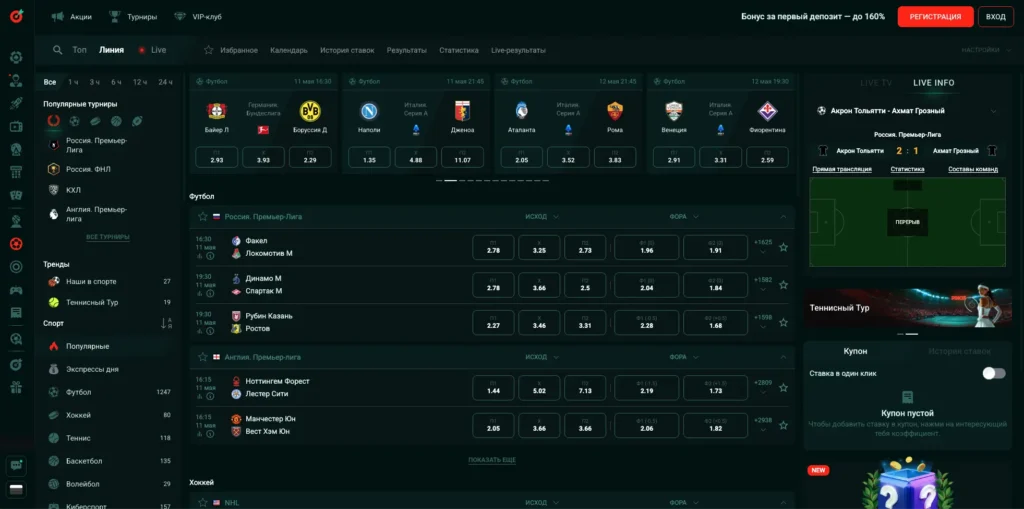Switch to the Live tab
The width and height of the screenshot is (1024, 509).
pyautogui.click(x=152, y=50)
